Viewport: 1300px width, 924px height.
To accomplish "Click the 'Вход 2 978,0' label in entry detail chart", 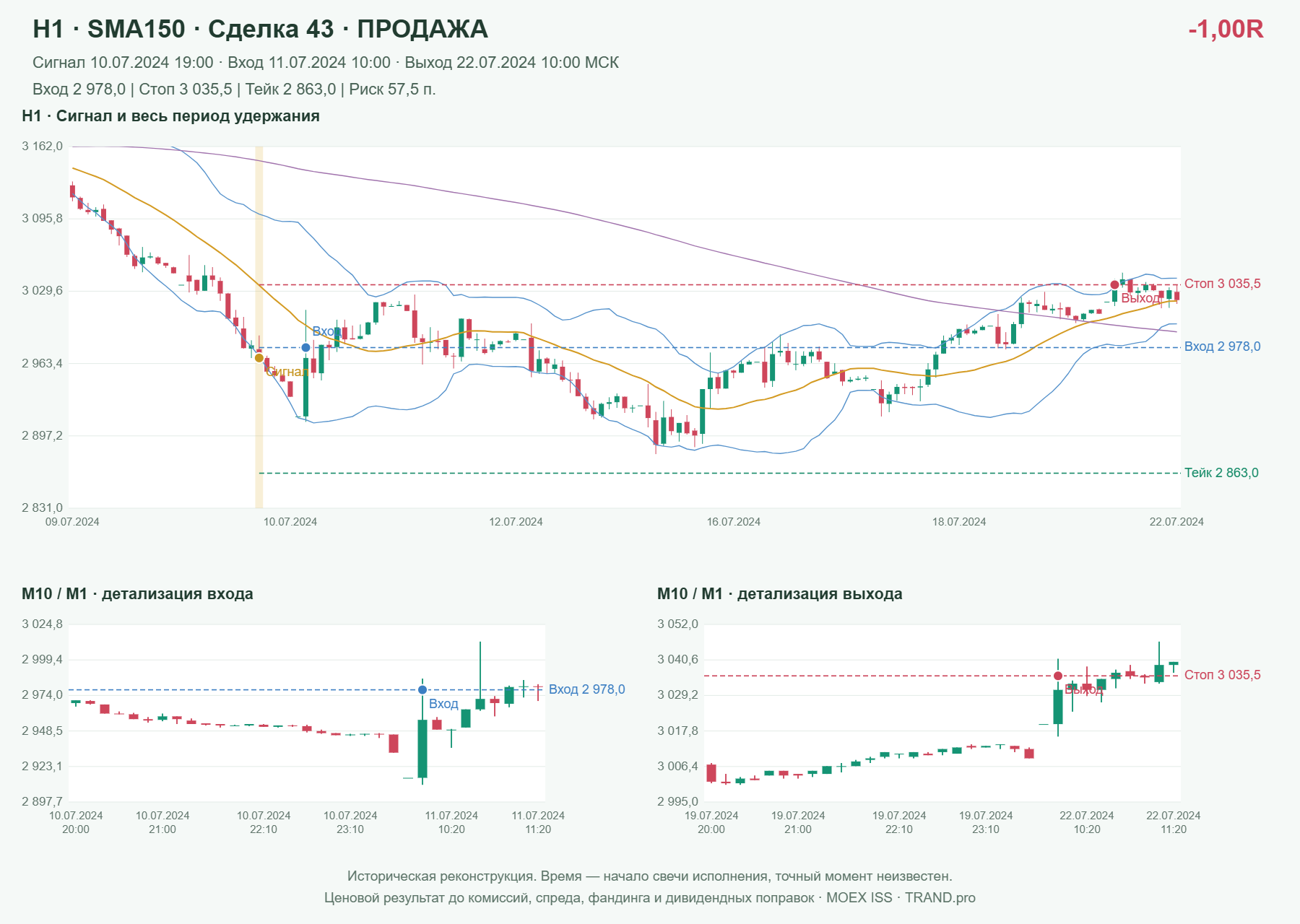I will 587,689.
